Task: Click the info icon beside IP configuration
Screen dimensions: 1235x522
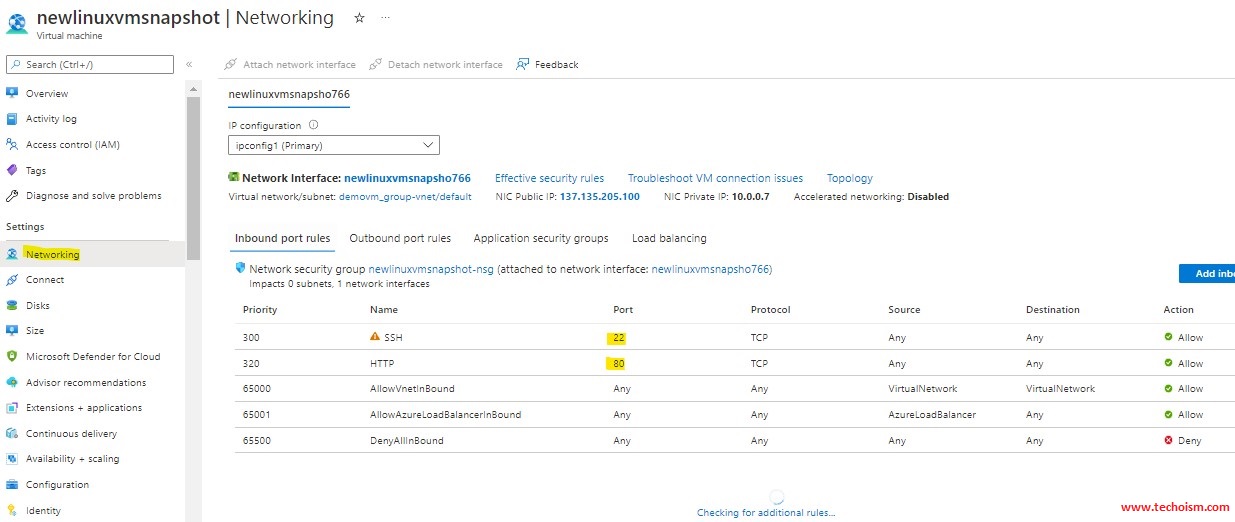Action: pyautogui.click(x=313, y=125)
